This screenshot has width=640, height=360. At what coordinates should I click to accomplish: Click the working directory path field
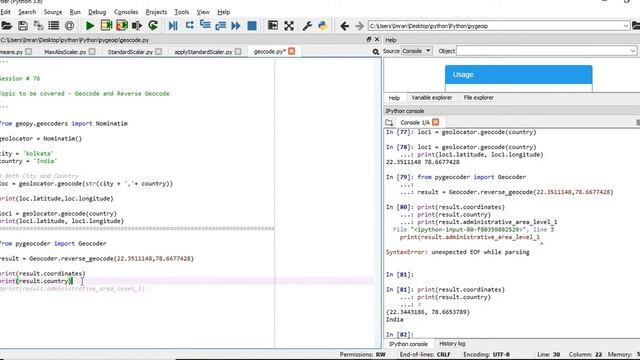495,26
